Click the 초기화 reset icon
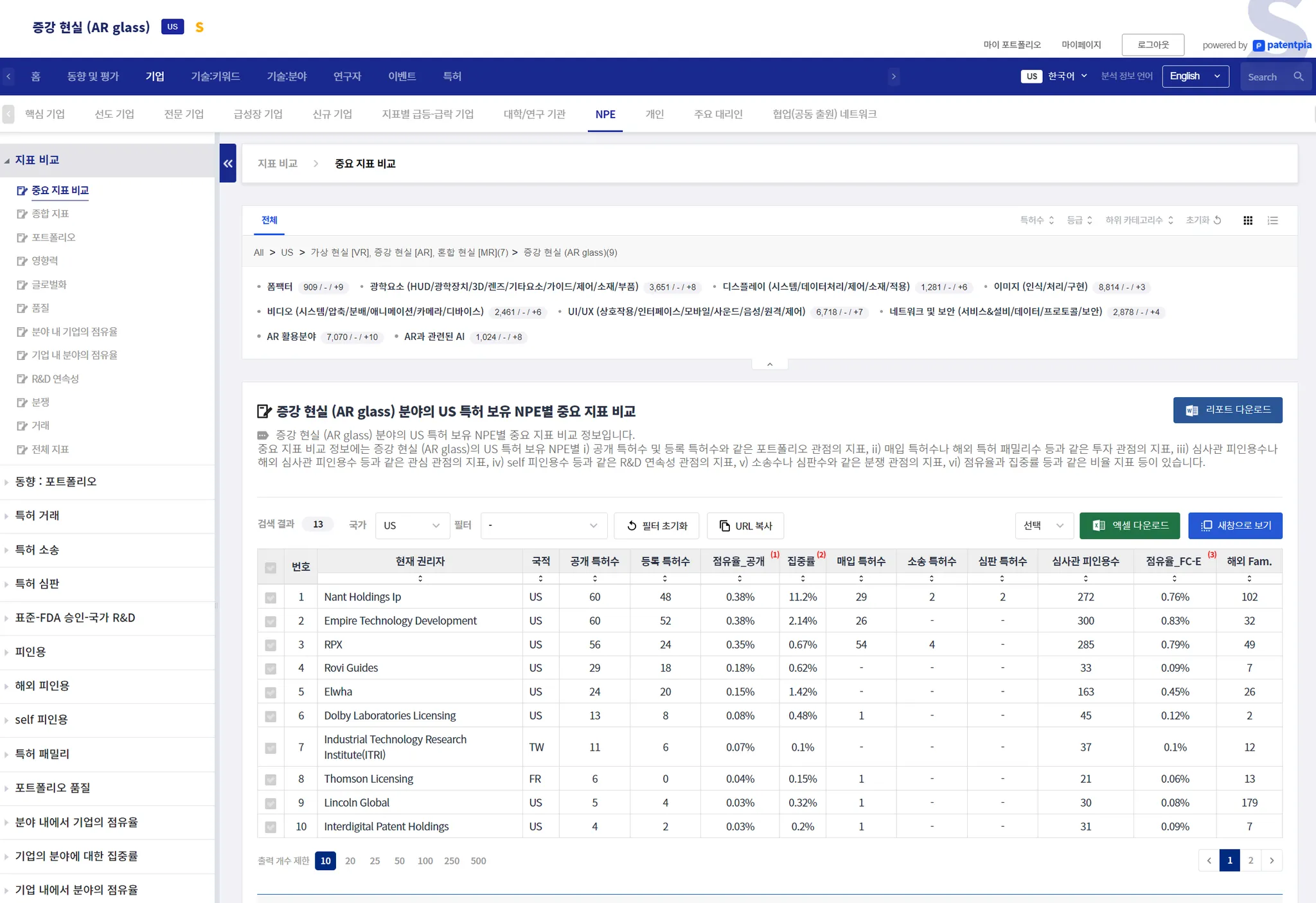 click(x=1217, y=220)
